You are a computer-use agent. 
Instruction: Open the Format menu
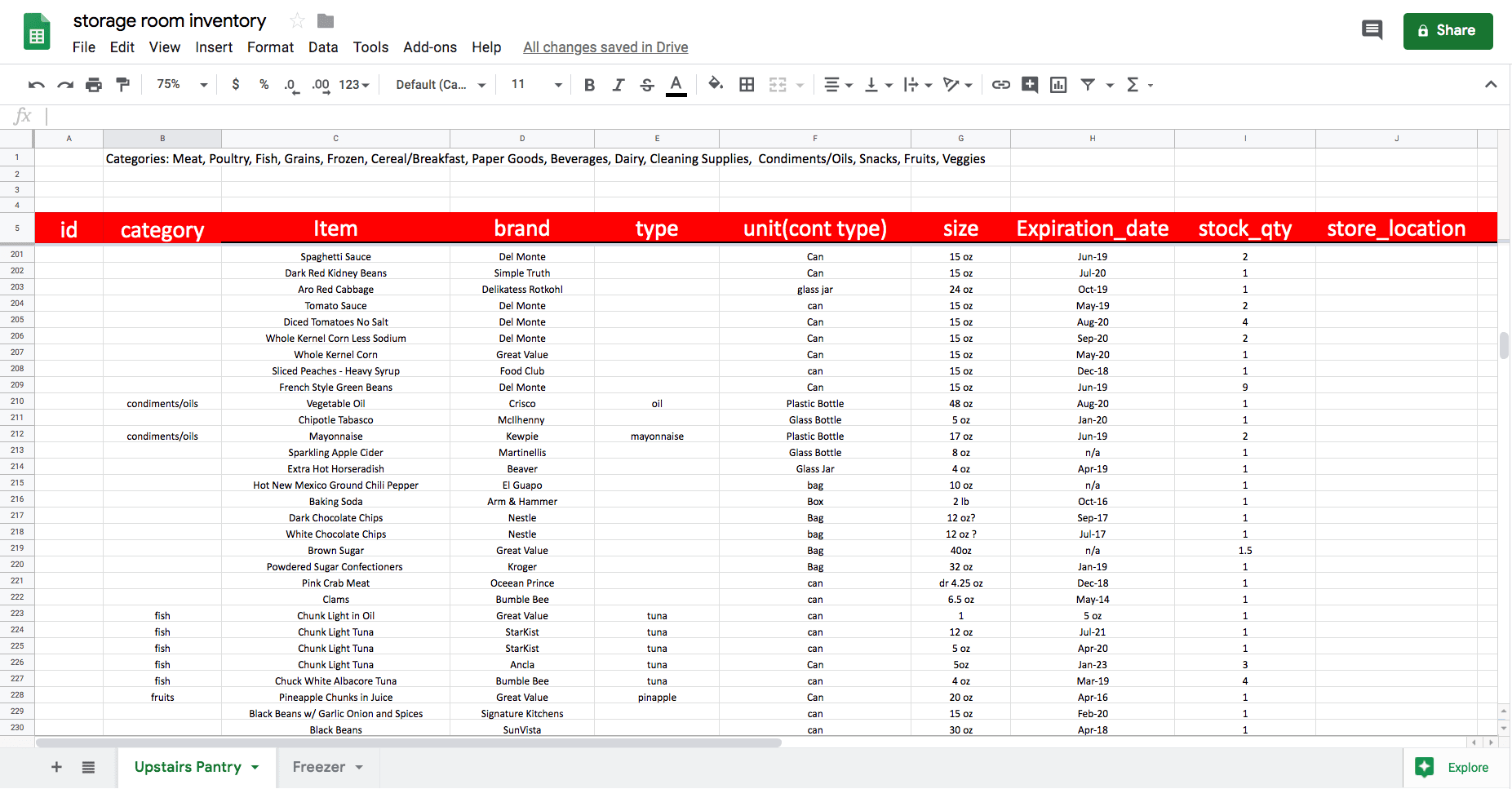tap(270, 47)
